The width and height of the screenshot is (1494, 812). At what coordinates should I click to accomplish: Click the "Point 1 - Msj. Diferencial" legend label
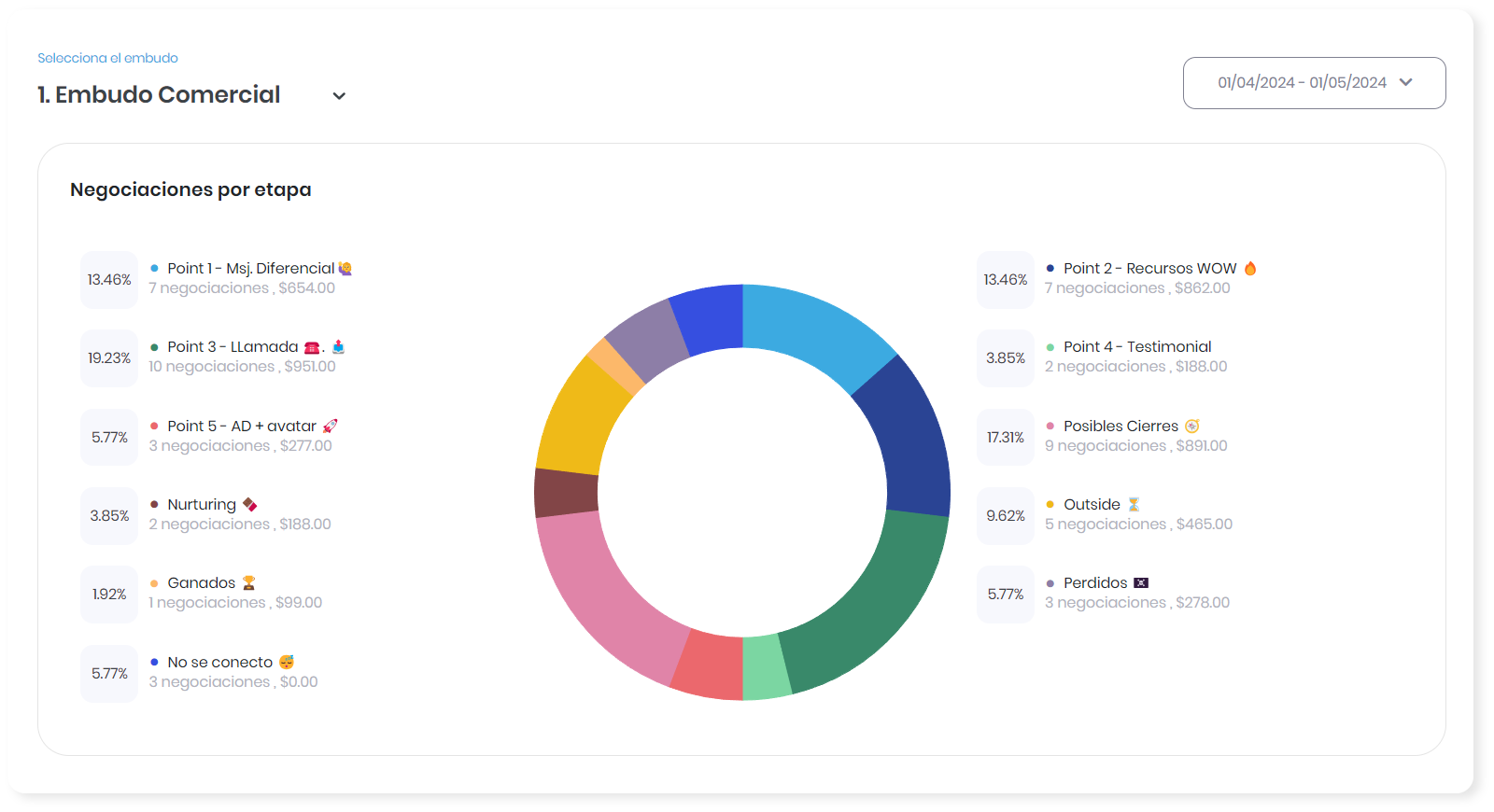point(250,269)
